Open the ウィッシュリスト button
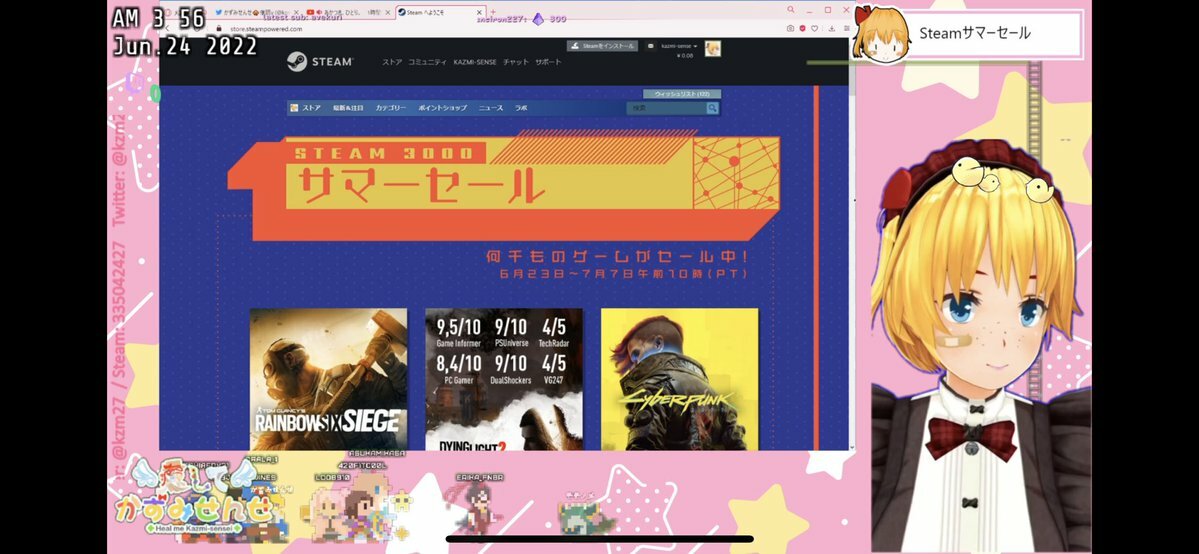This screenshot has height=554, width=1199. [x=682, y=94]
